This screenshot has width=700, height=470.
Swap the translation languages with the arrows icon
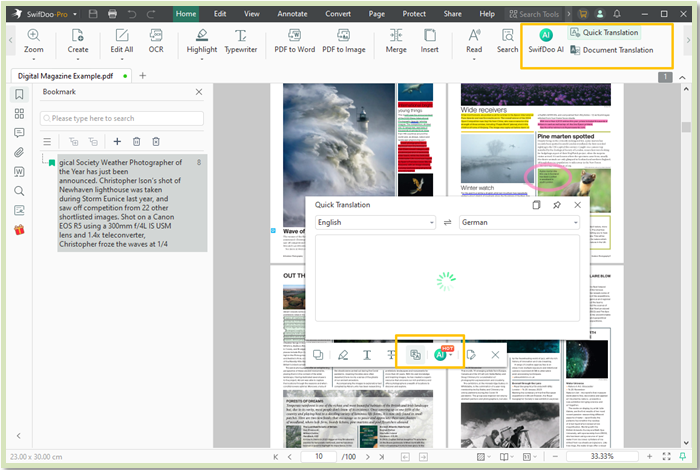coord(447,222)
